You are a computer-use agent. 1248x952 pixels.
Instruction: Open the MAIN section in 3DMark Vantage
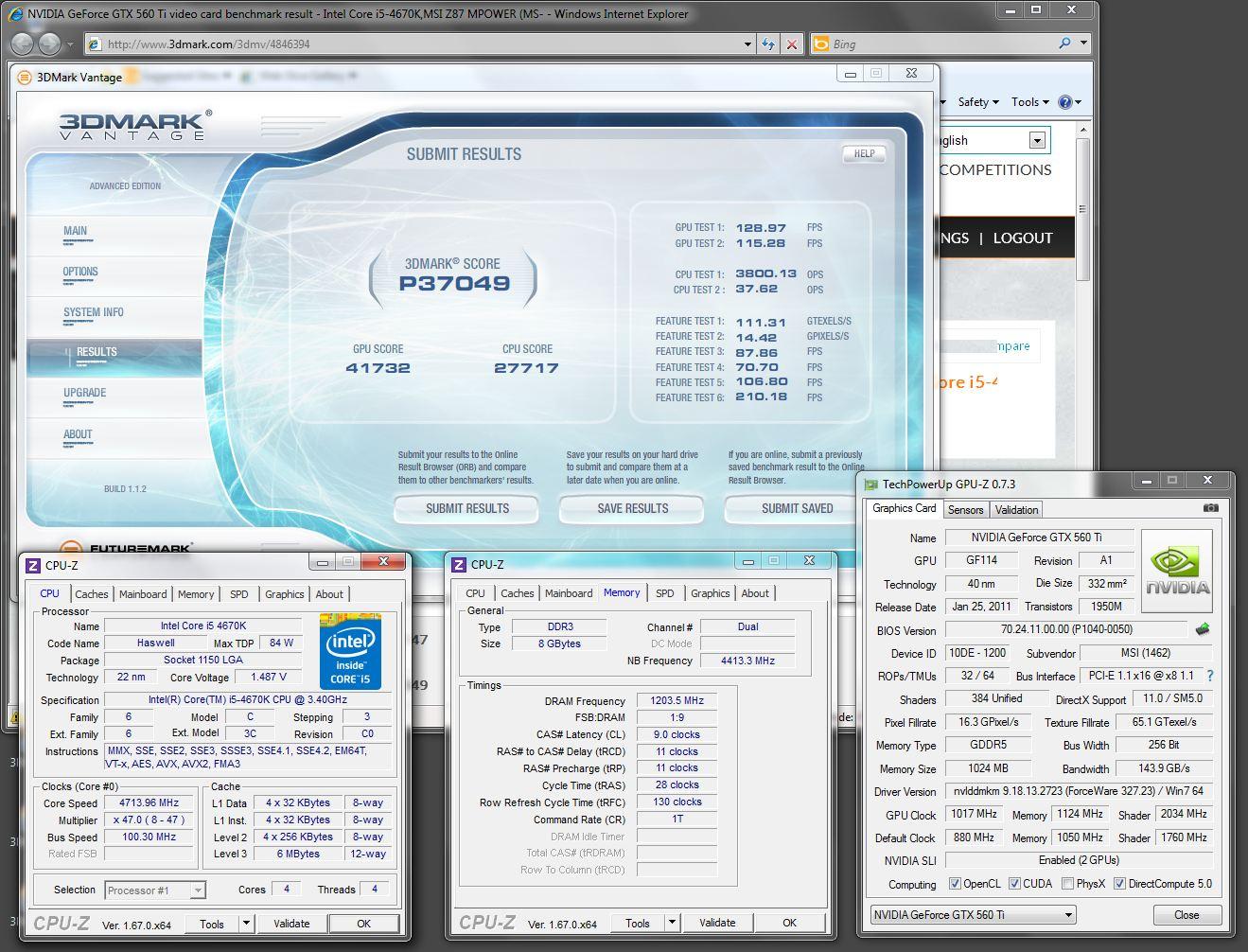point(76,231)
